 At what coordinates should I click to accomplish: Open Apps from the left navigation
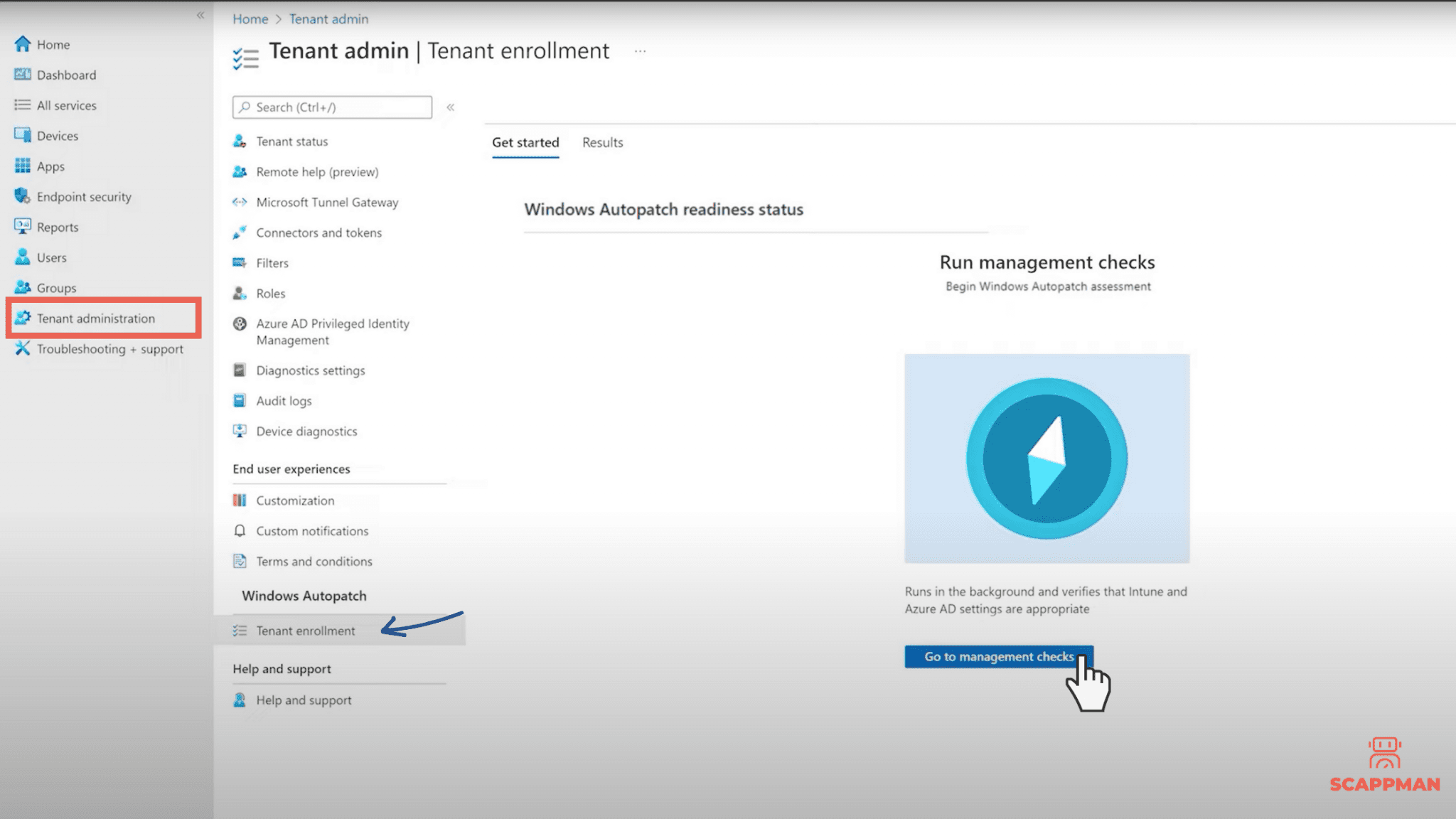[x=50, y=166]
